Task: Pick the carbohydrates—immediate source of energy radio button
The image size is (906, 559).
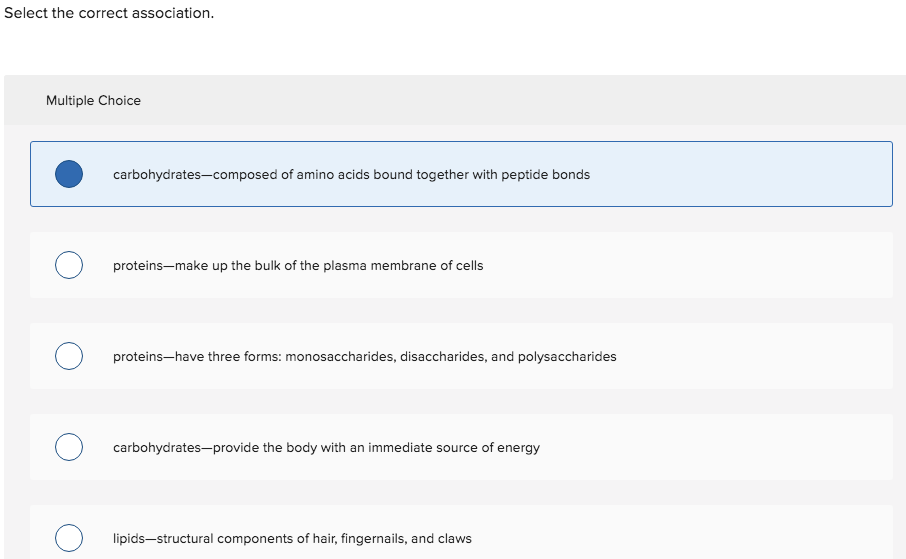Action: tap(69, 447)
